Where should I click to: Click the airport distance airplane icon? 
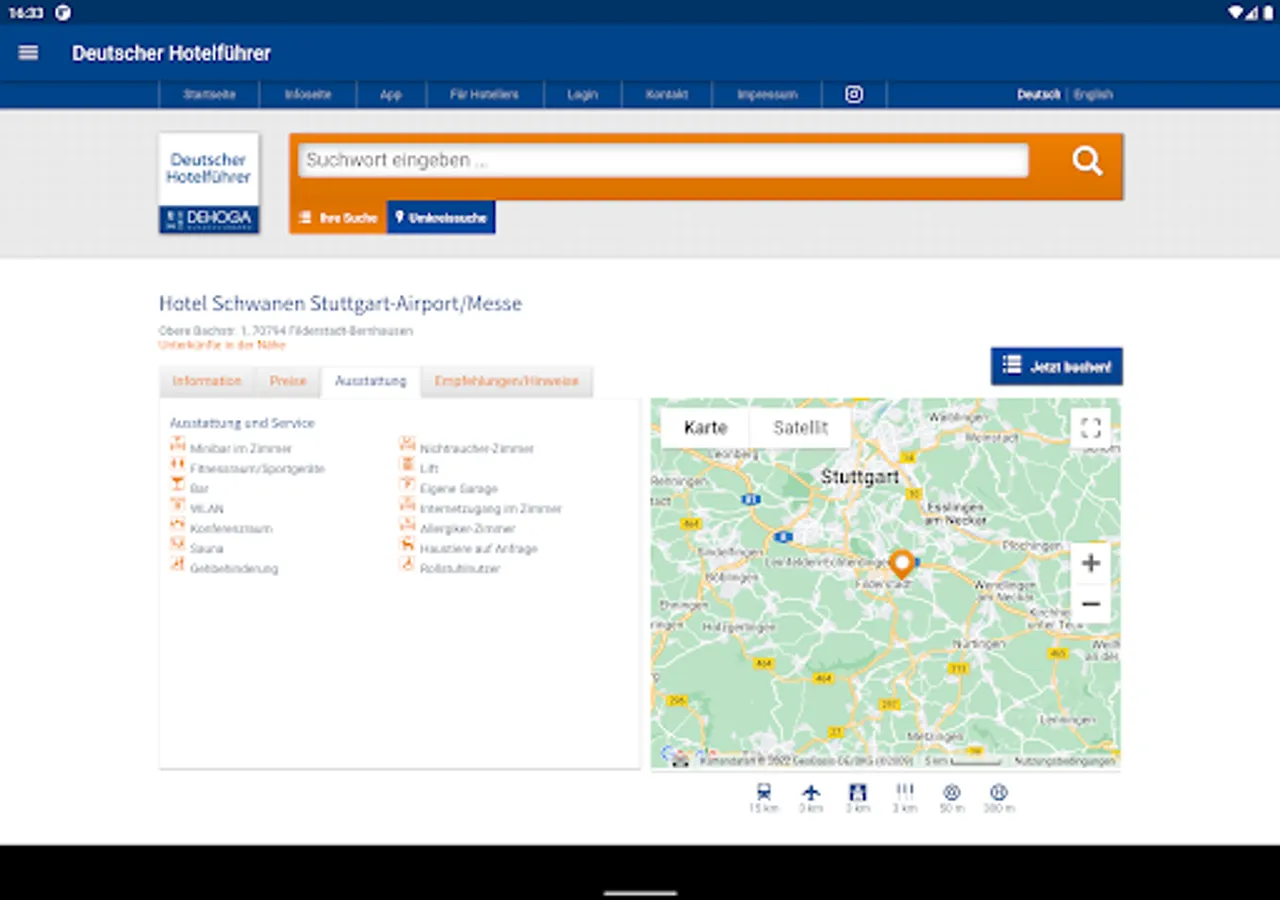(x=811, y=792)
